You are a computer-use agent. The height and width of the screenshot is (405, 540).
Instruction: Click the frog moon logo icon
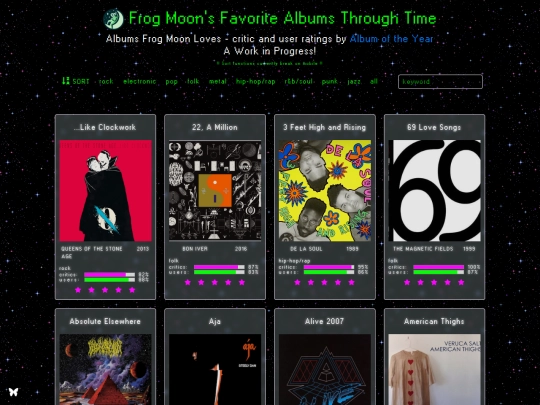point(113,19)
